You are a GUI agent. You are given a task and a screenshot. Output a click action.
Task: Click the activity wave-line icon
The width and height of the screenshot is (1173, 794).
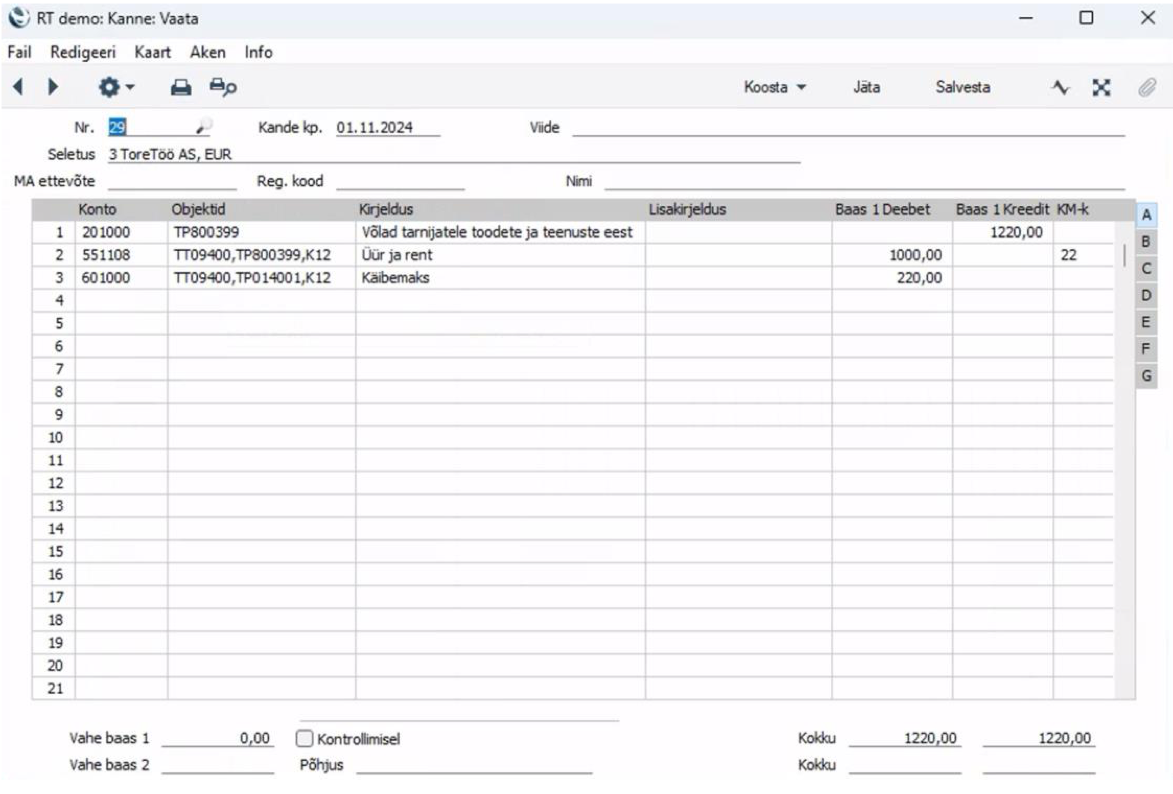tap(1060, 88)
